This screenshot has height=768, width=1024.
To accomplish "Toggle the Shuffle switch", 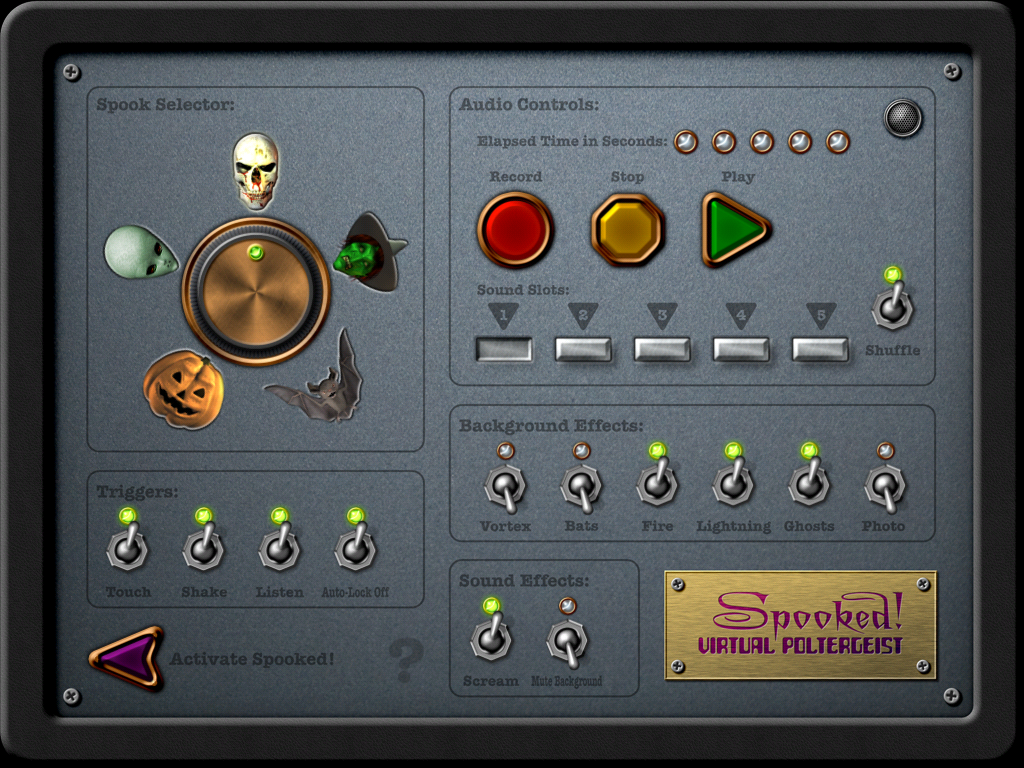I will [x=892, y=308].
